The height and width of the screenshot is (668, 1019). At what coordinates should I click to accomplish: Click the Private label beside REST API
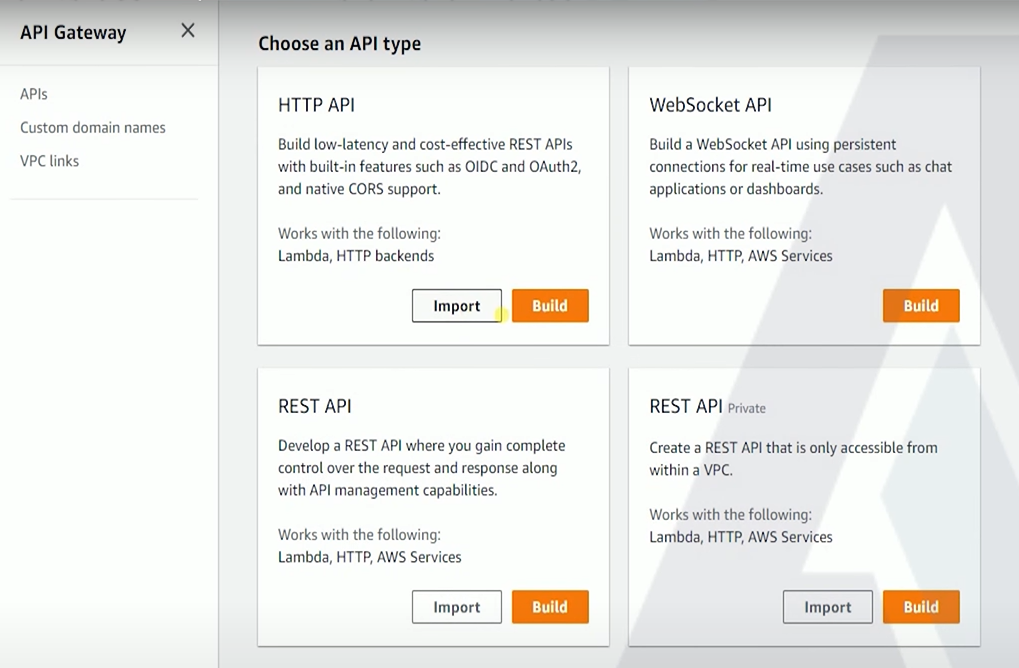coord(747,409)
